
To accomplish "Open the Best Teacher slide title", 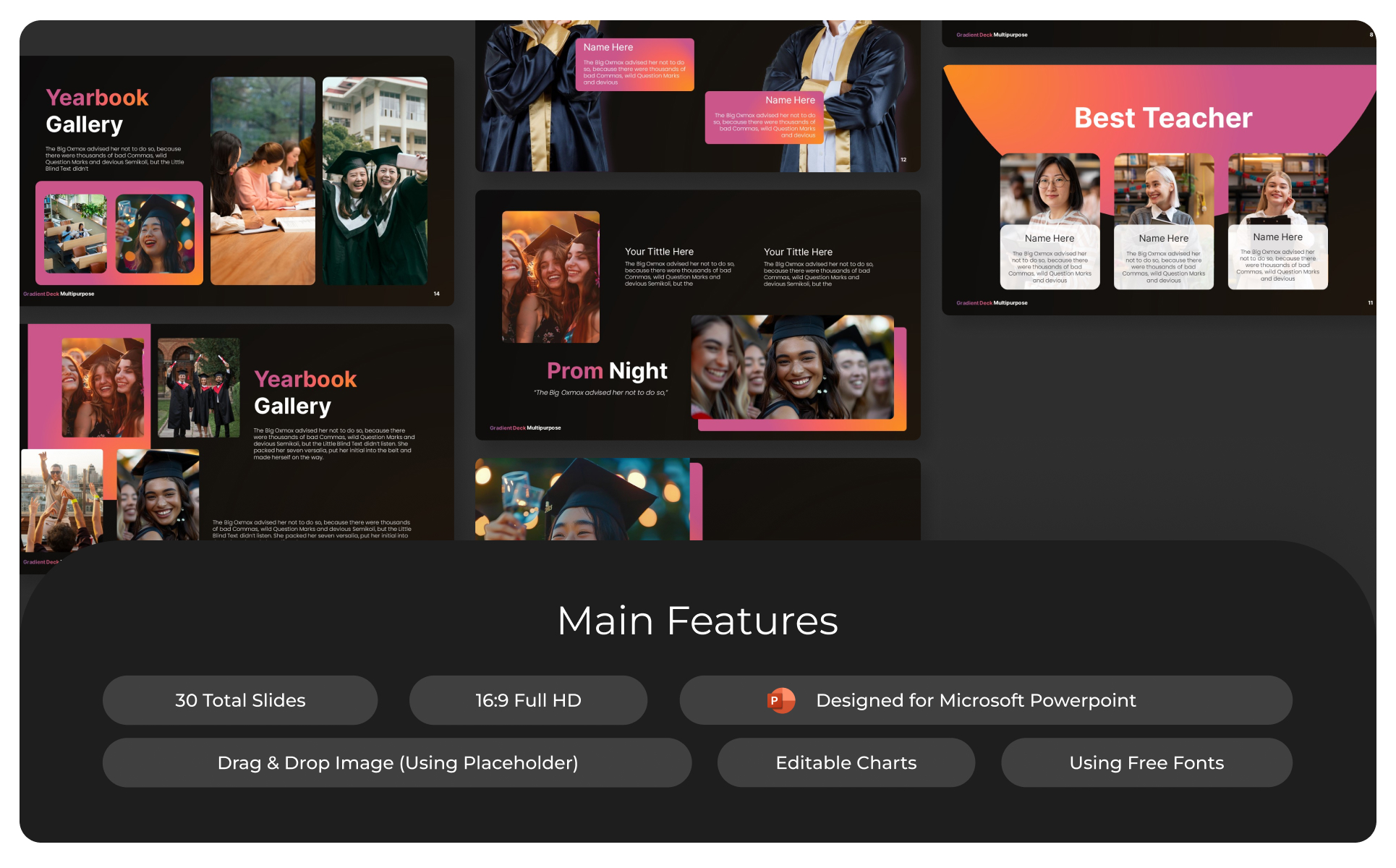I will pyautogui.click(x=1162, y=118).
